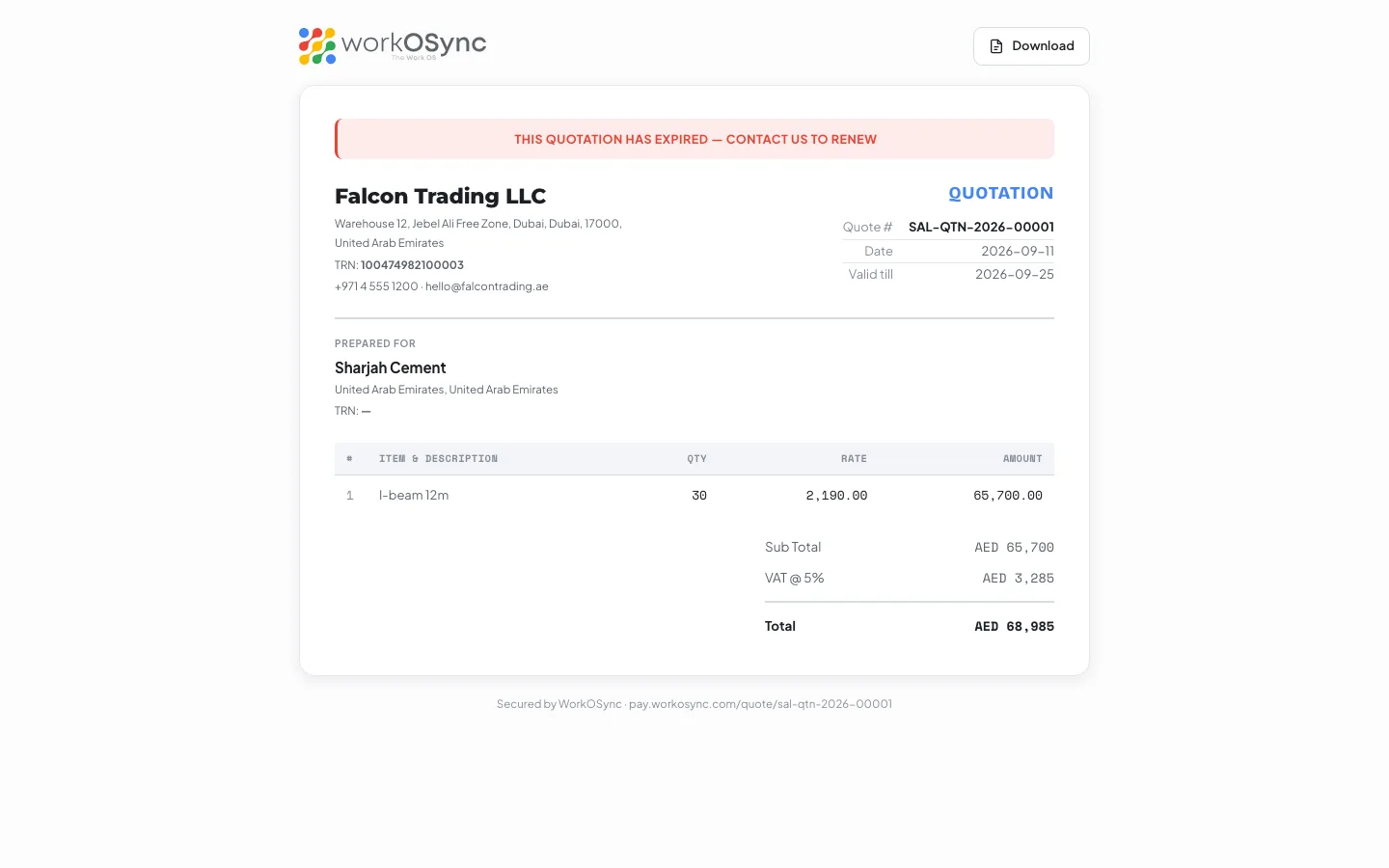The image size is (1389, 868).
Task: Click the AMOUNT column header
Action: click(x=1022, y=459)
